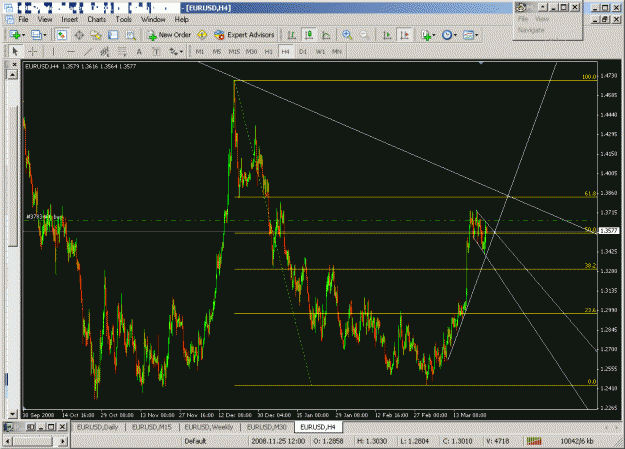This screenshot has width=625, height=449.
Task: Pick the Horizontal Line drawing tool
Action: [71, 51]
